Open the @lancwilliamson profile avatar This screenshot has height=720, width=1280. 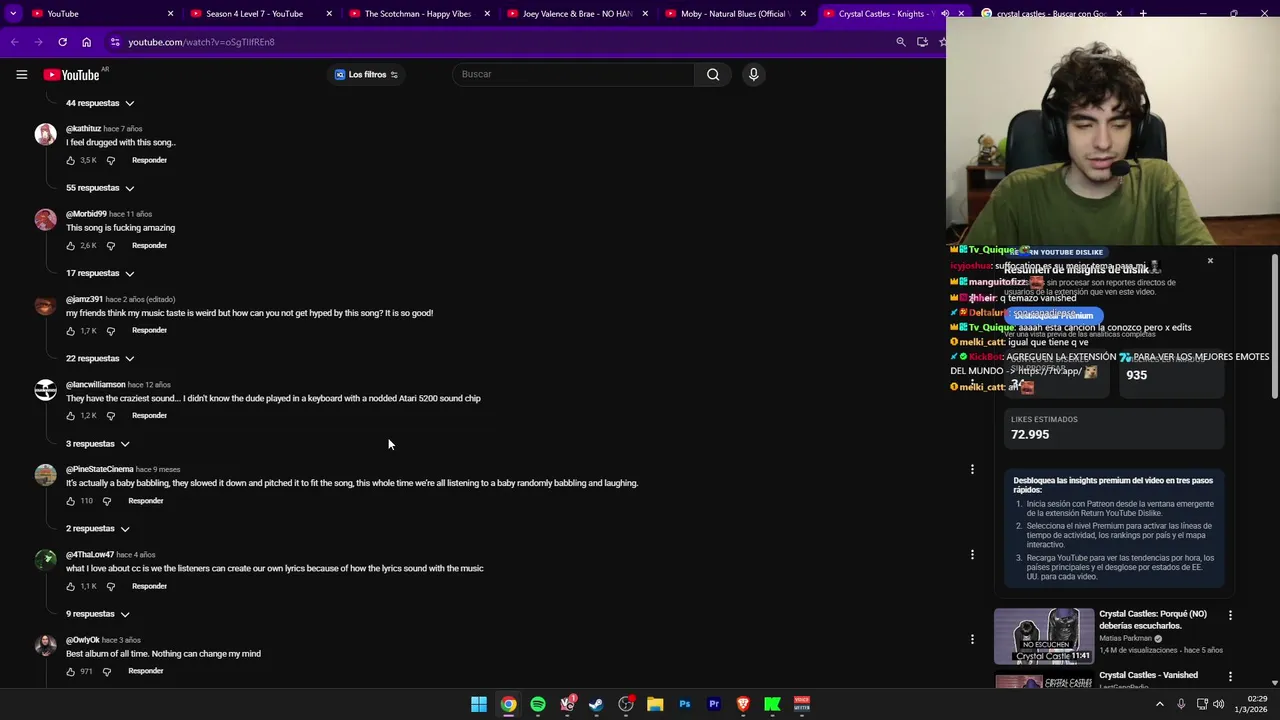[x=45, y=391]
